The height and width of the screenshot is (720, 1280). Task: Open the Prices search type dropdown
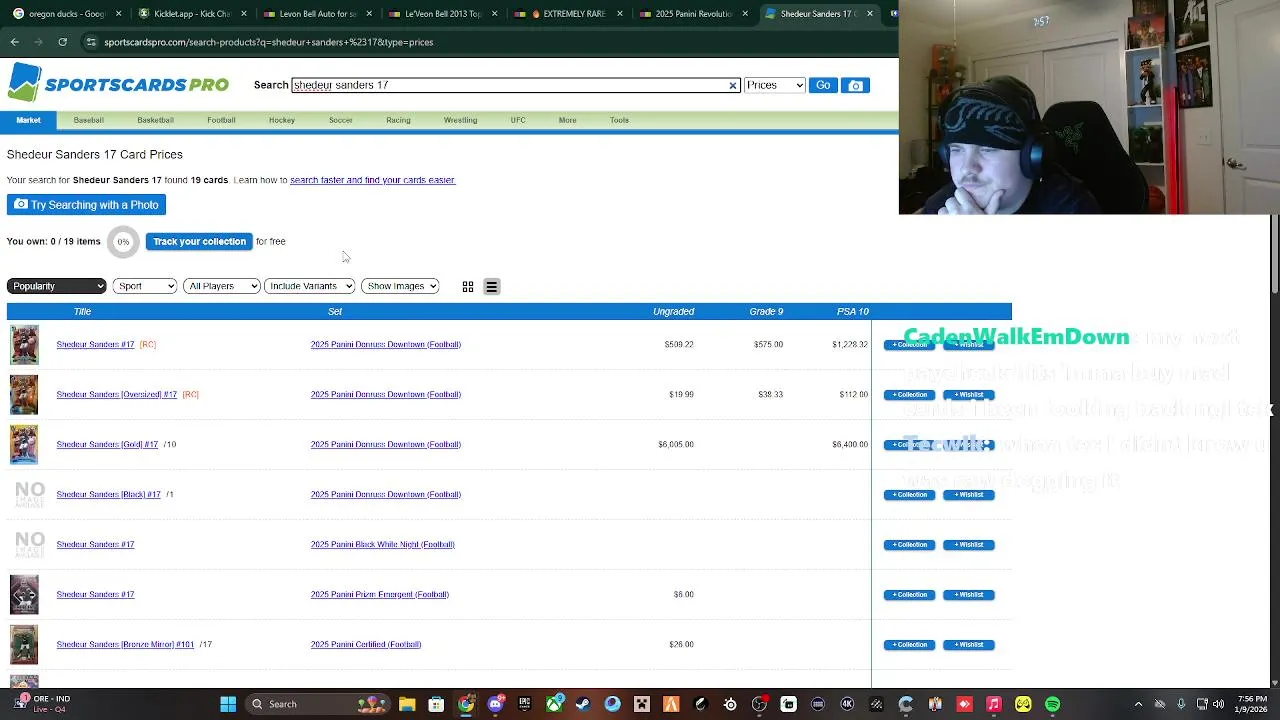[x=774, y=85]
